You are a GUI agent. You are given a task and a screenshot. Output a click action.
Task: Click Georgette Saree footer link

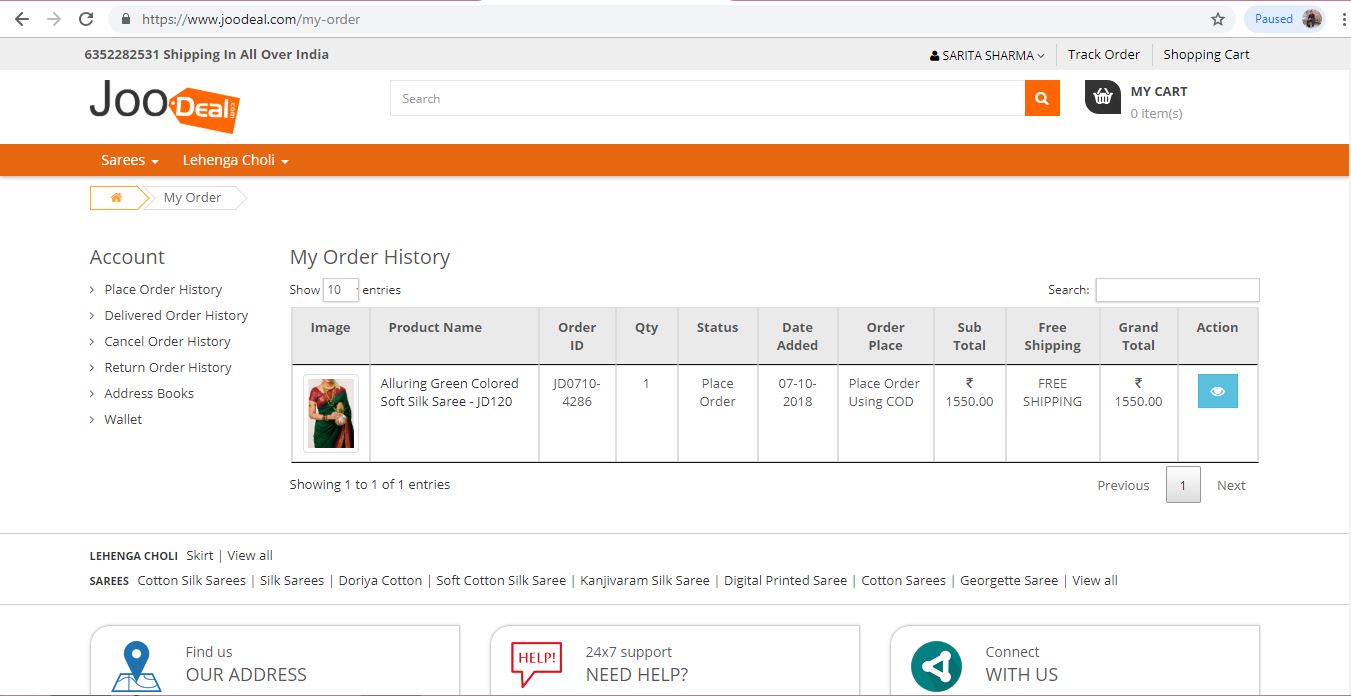coord(1009,580)
